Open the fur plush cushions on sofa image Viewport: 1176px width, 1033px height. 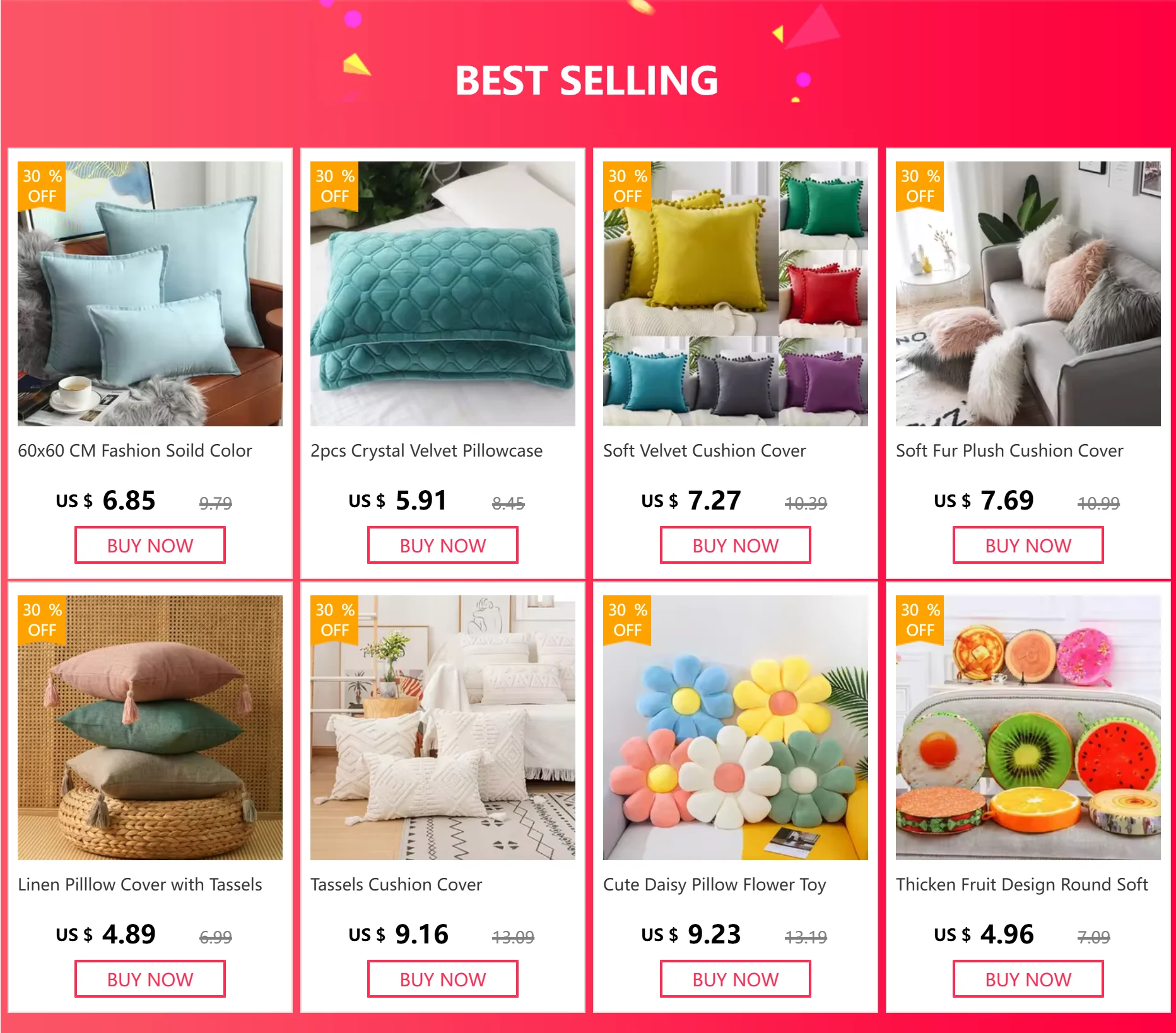tap(1028, 294)
